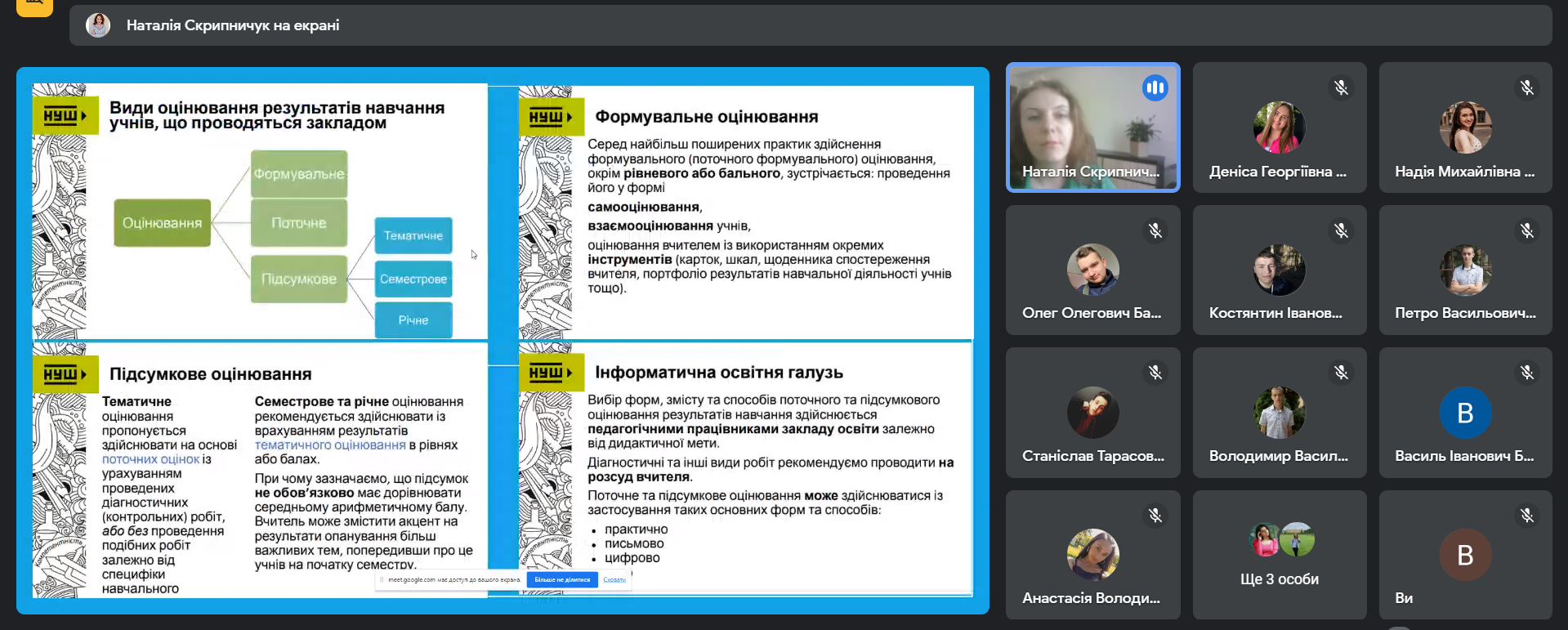Click Станіслав Тарасов's round avatar
The height and width of the screenshot is (630, 1568).
tap(1093, 413)
